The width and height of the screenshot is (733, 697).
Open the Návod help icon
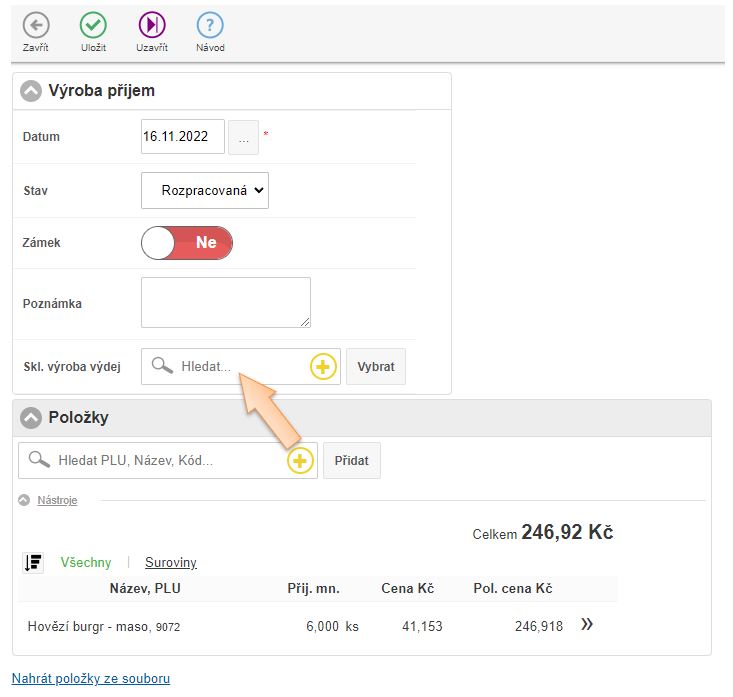pos(210,26)
